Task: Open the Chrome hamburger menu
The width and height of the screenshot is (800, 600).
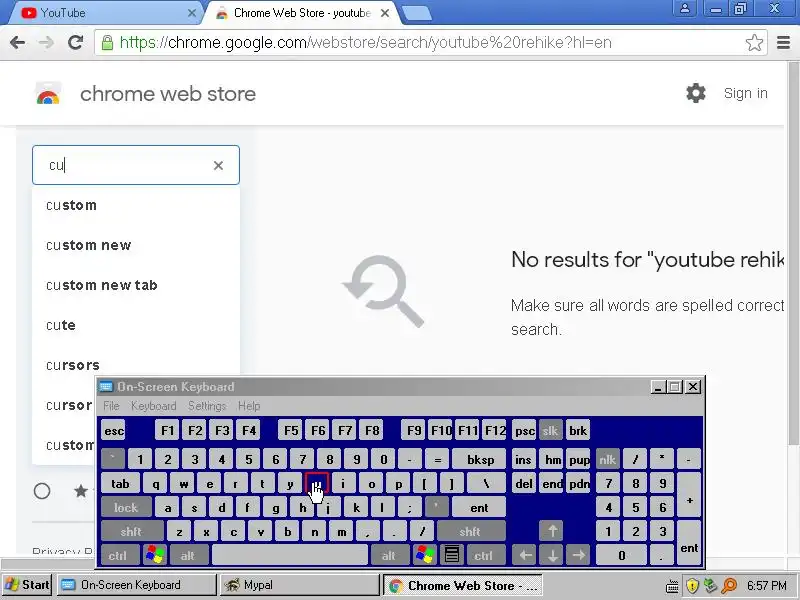Action: [x=783, y=42]
